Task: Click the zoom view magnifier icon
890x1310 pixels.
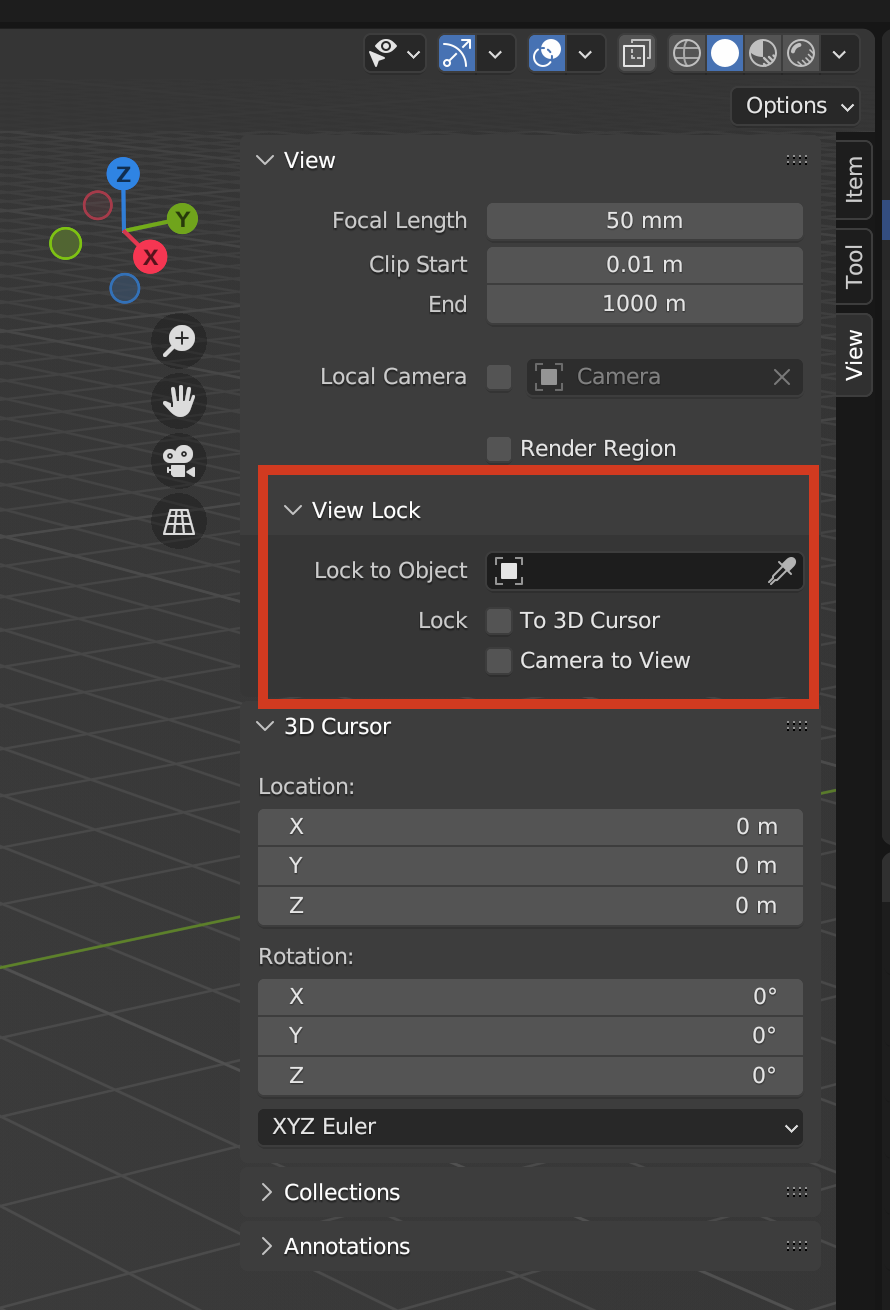Action: [x=179, y=340]
